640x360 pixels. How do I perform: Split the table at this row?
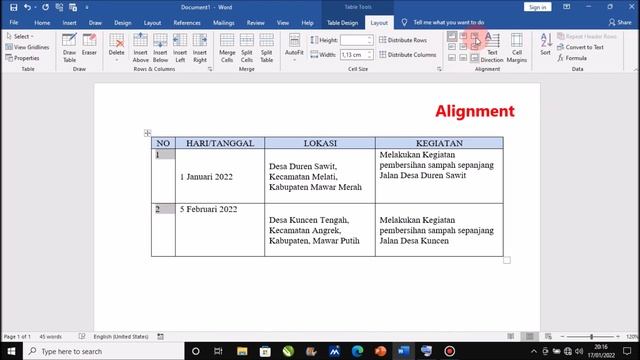pyautogui.click(x=267, y=48)
